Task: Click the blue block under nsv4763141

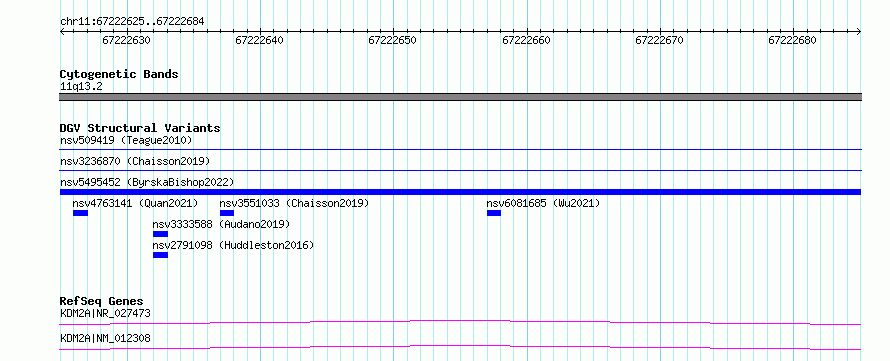Action: coord(80,213)
